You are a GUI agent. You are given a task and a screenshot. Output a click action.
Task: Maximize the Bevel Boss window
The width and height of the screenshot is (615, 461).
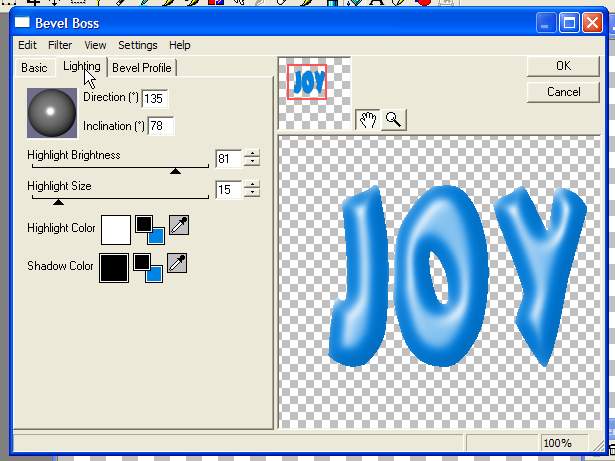pyautogui.click(x=569, y=23)
